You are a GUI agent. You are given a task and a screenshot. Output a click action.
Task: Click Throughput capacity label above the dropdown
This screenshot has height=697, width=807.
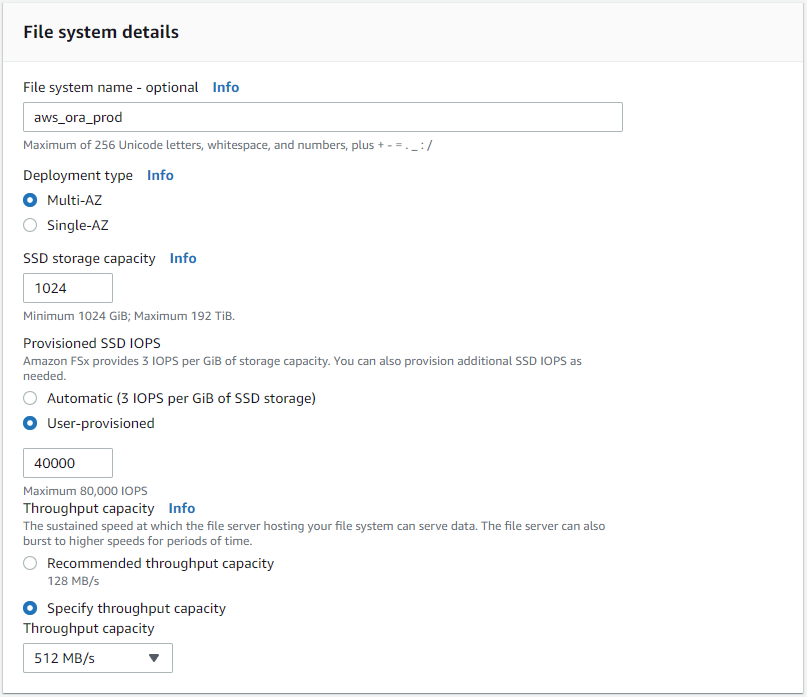pyautogui.click(x=89, y=628)
